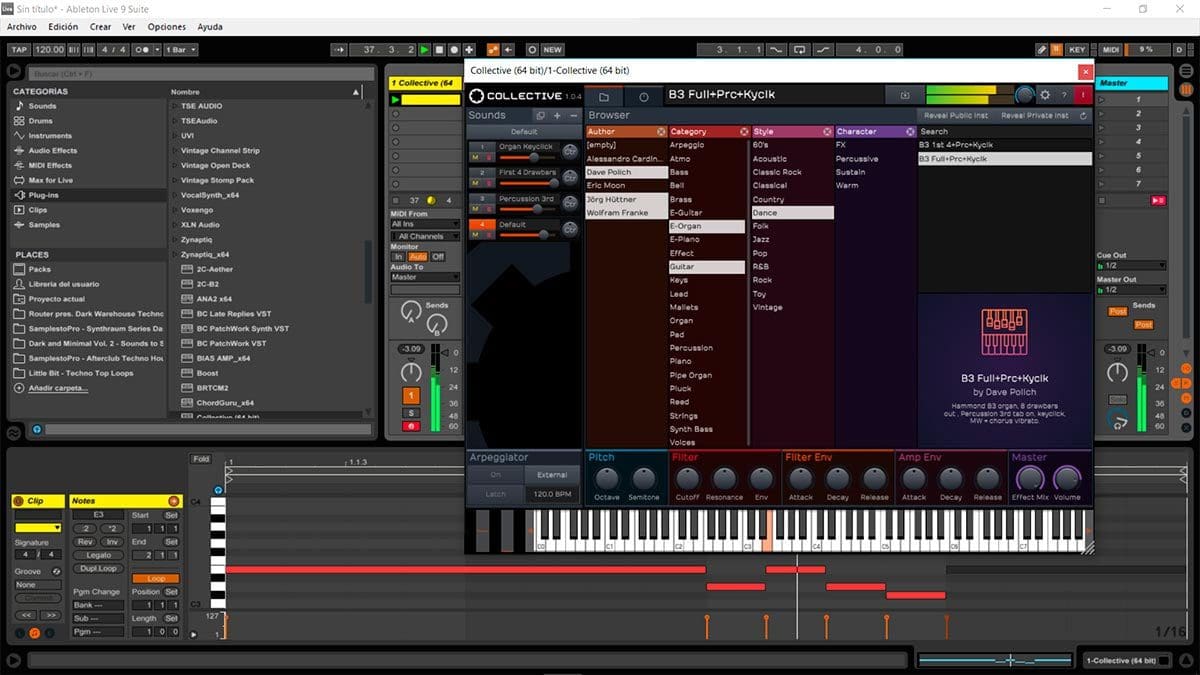The height and width of the screenshot is (675, 1200).
Task: Open the yellow clip color dropdown
Action: tap(38, 528)
